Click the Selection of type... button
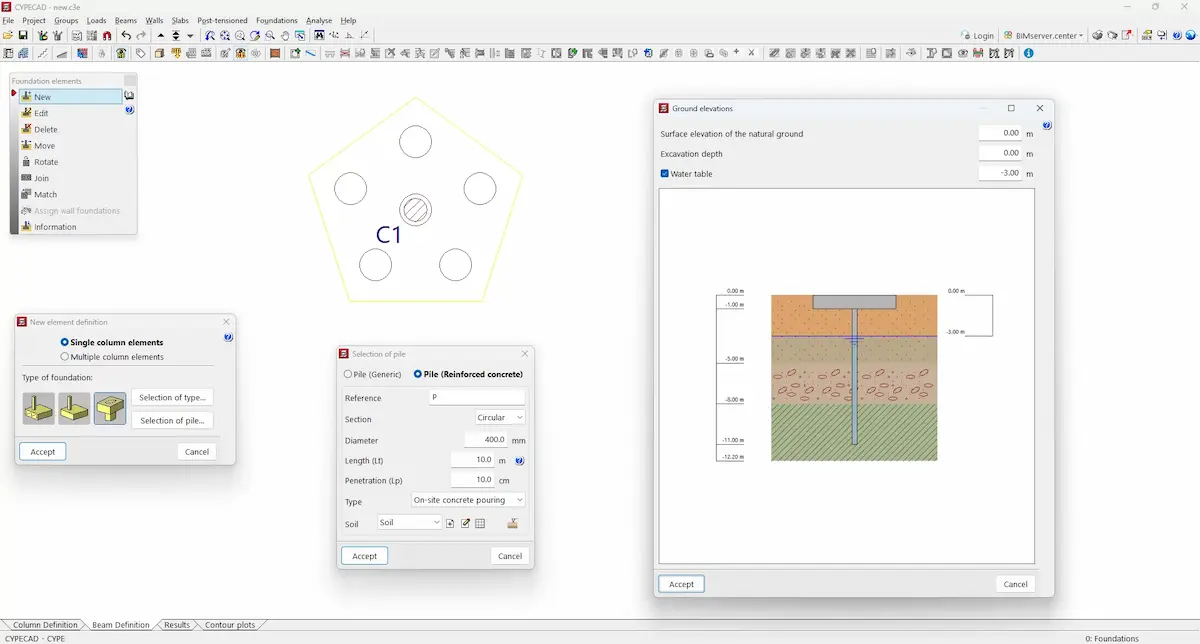 coord(173,397)
